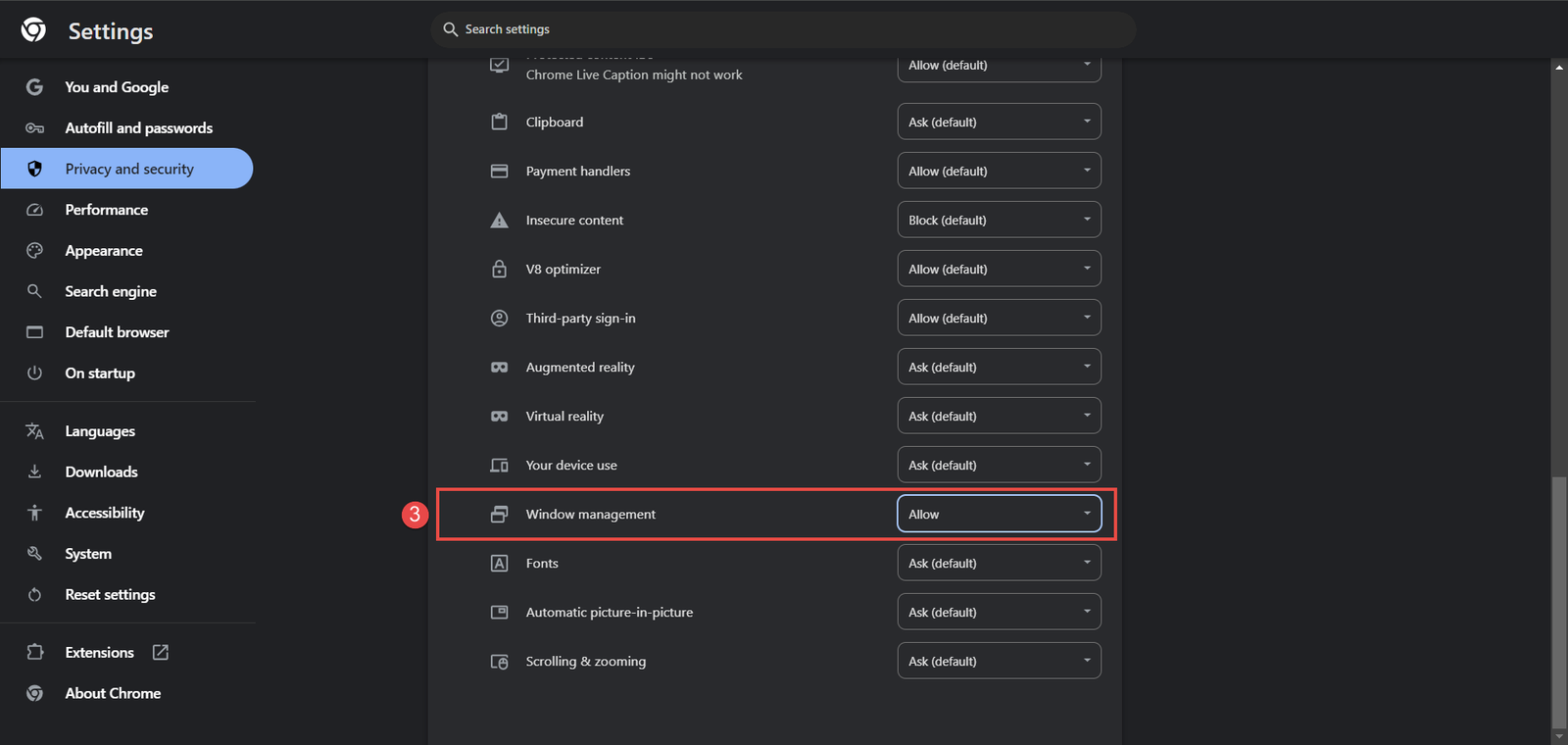Open the Virtual reality permission dropdown
Screen dimensions: 1568x745
click(998, 415)
